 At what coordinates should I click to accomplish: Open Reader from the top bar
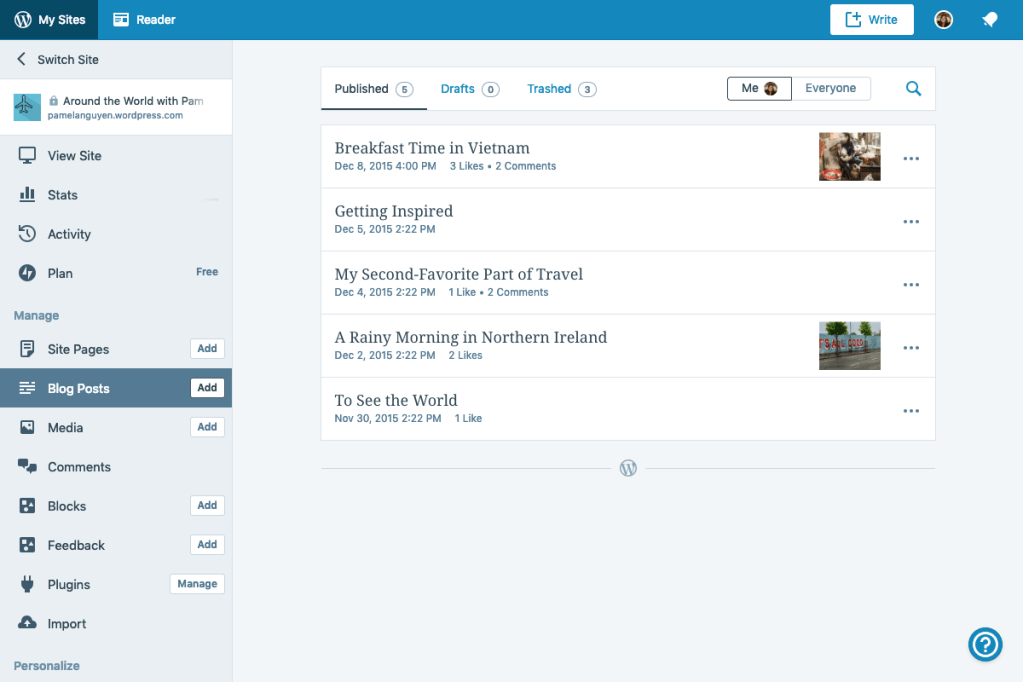point(144,20)
